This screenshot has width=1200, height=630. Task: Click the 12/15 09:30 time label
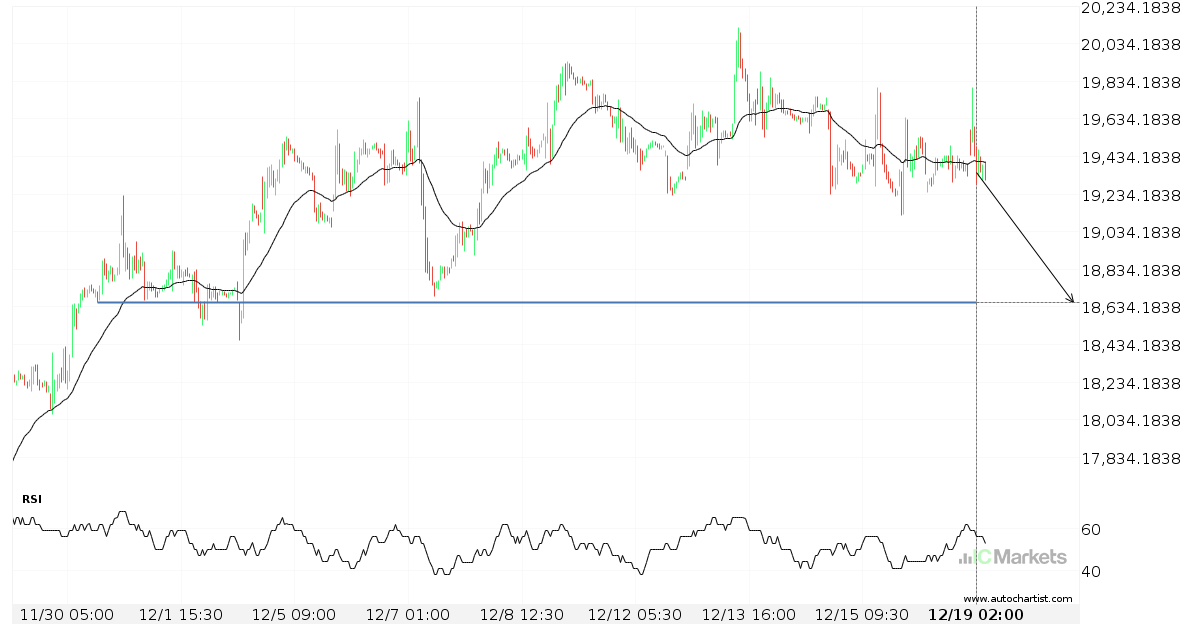[863, 614]
